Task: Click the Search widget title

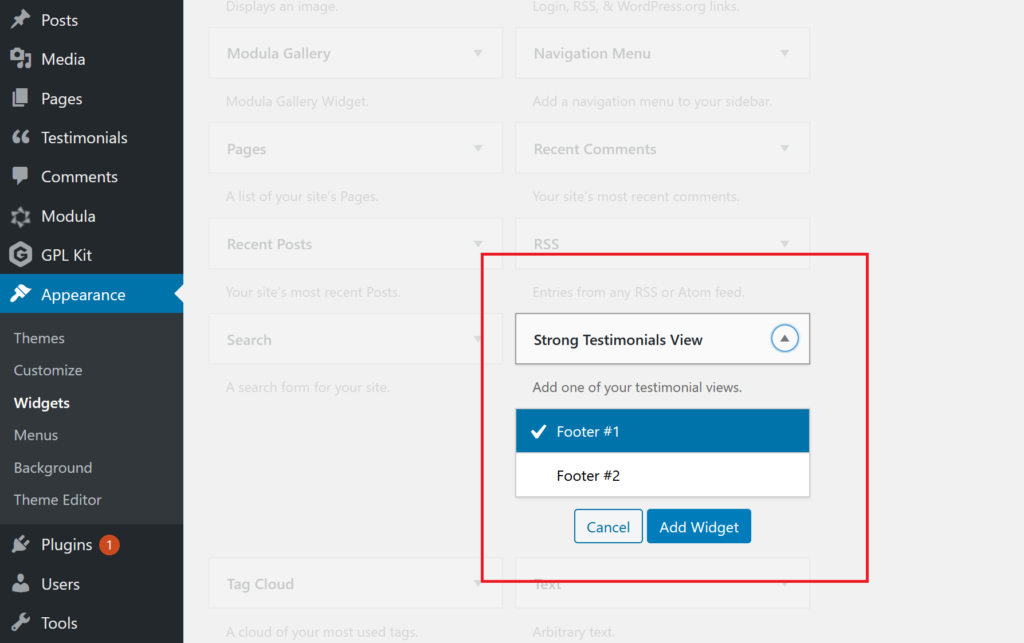Action: pyautogui.click(x=249, y=339)
